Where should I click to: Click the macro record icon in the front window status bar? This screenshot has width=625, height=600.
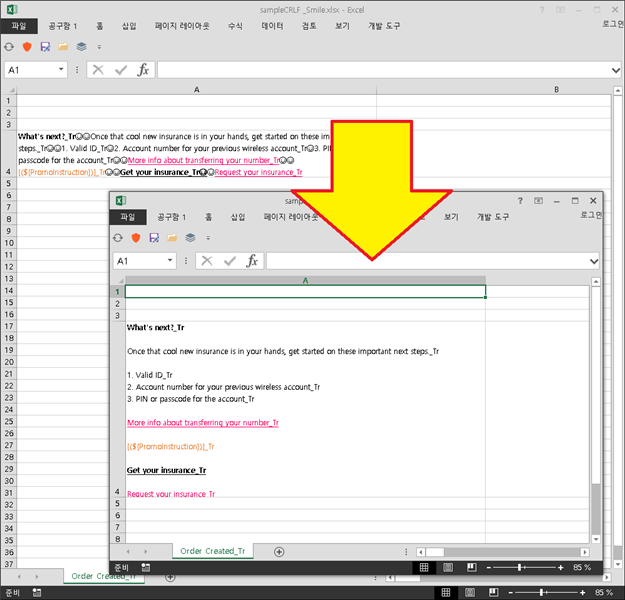(145, 567)
